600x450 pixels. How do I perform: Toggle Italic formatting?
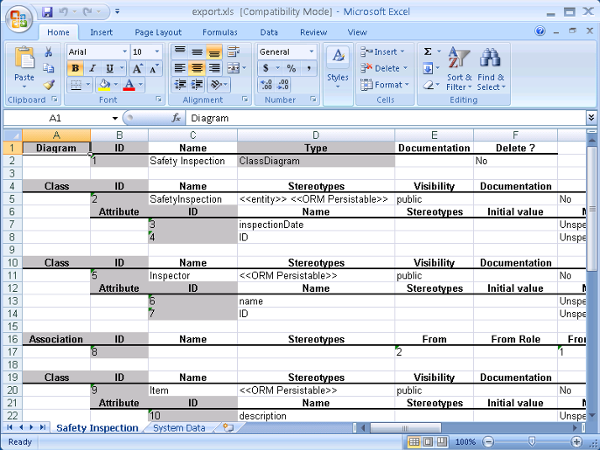click(92, 68)
